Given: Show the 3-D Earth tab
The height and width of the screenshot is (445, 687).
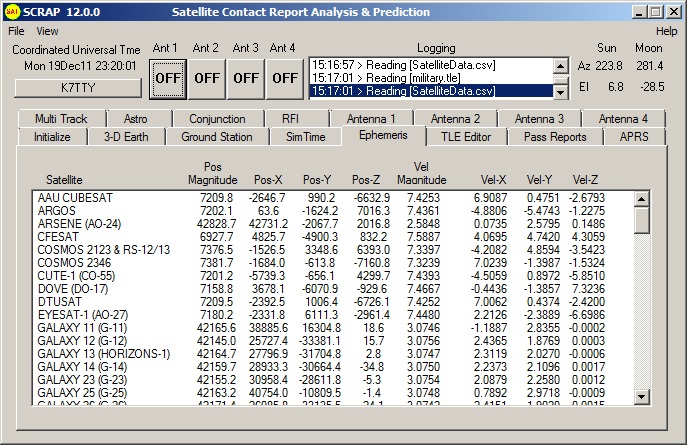Looking at the screenshot, I should [126, 137].
